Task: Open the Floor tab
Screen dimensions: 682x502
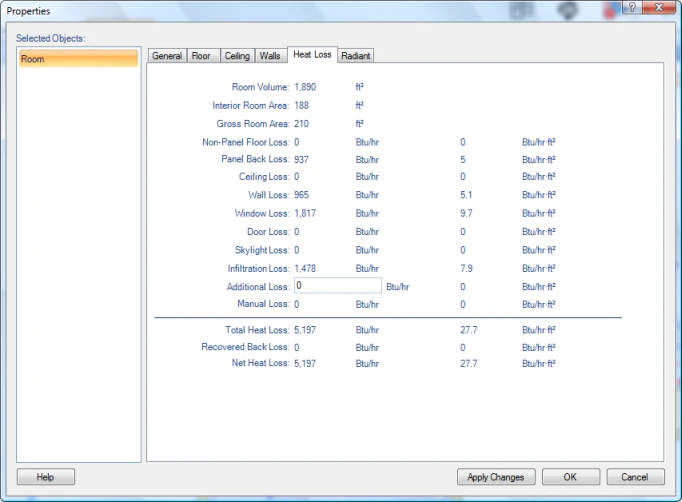Action: (203, 56)
